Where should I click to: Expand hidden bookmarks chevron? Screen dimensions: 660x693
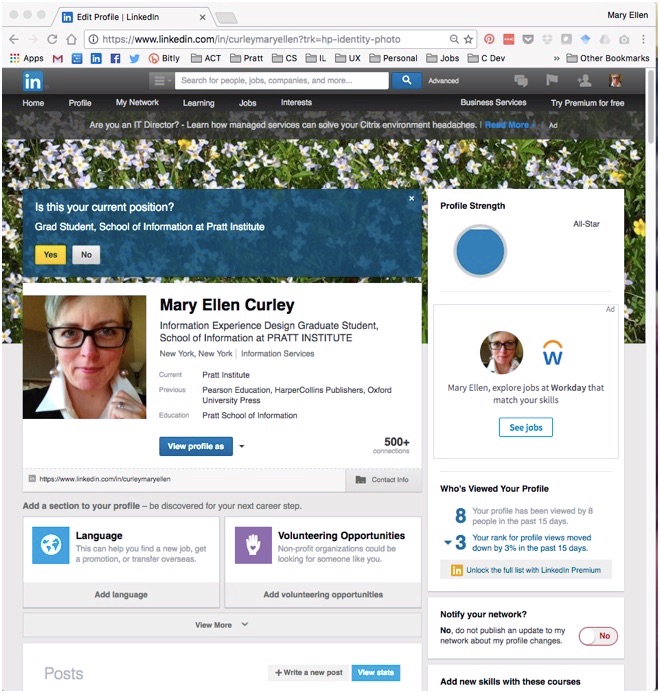point(557,58)
